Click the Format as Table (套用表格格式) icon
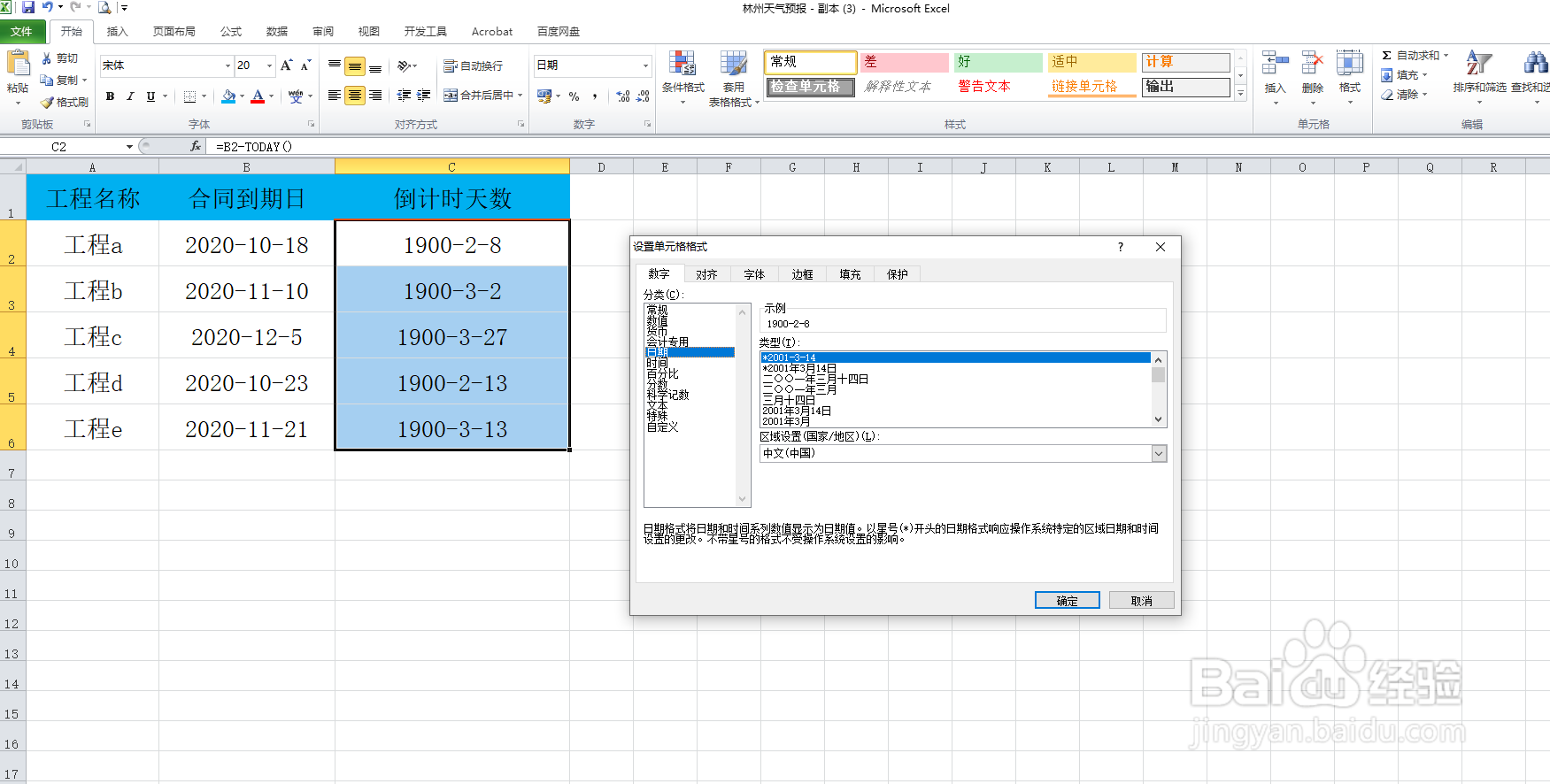This screenshot has width=1550, height=784. tap(734, 65)
